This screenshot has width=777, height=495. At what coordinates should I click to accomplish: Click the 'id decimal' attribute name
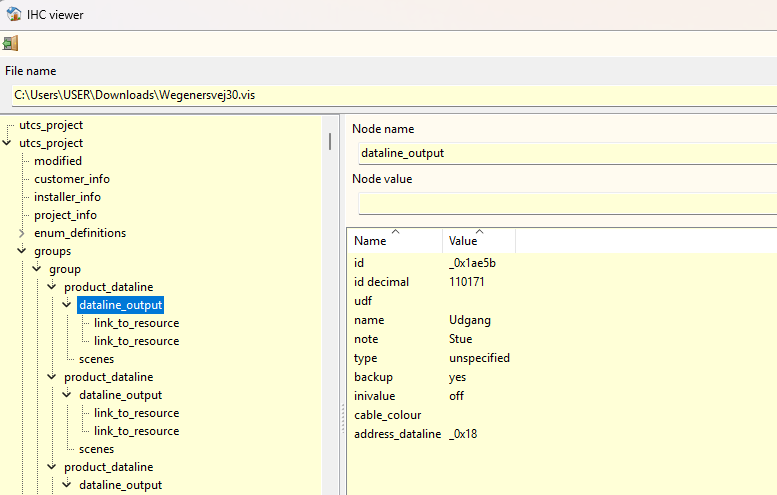382,282
